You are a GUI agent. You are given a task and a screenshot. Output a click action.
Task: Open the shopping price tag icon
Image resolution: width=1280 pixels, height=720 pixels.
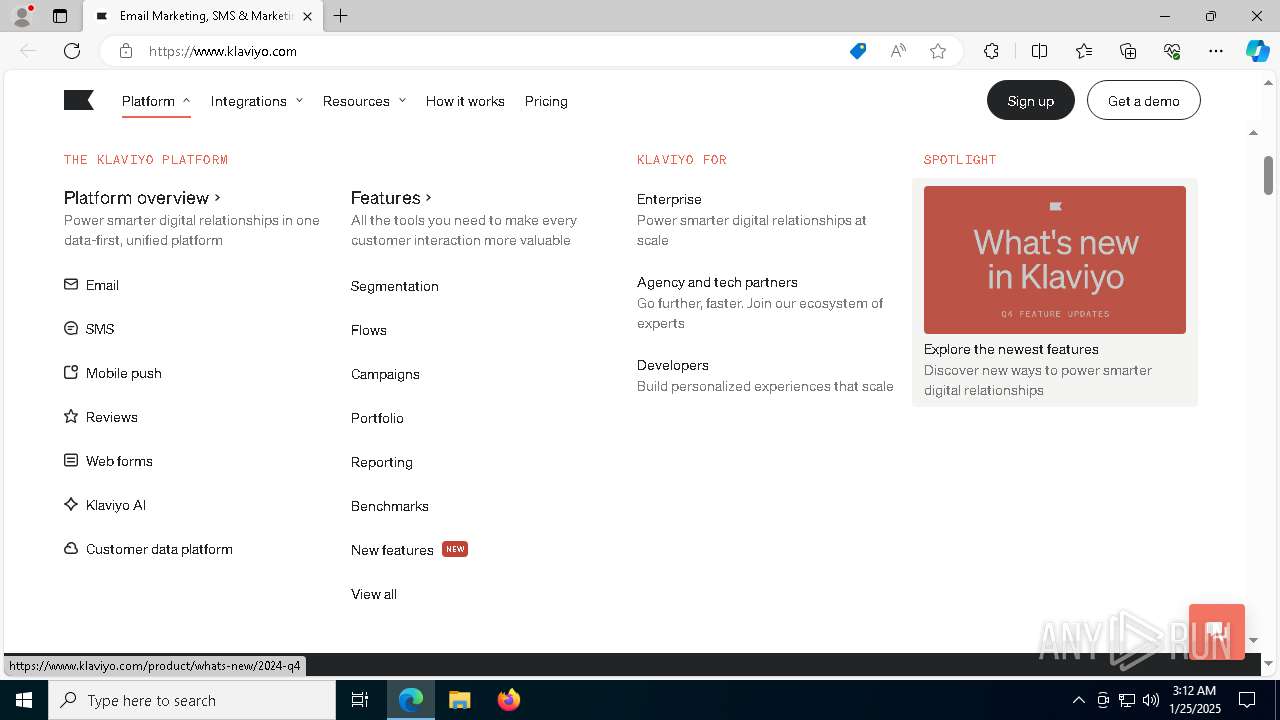click(x=858, y=51)
